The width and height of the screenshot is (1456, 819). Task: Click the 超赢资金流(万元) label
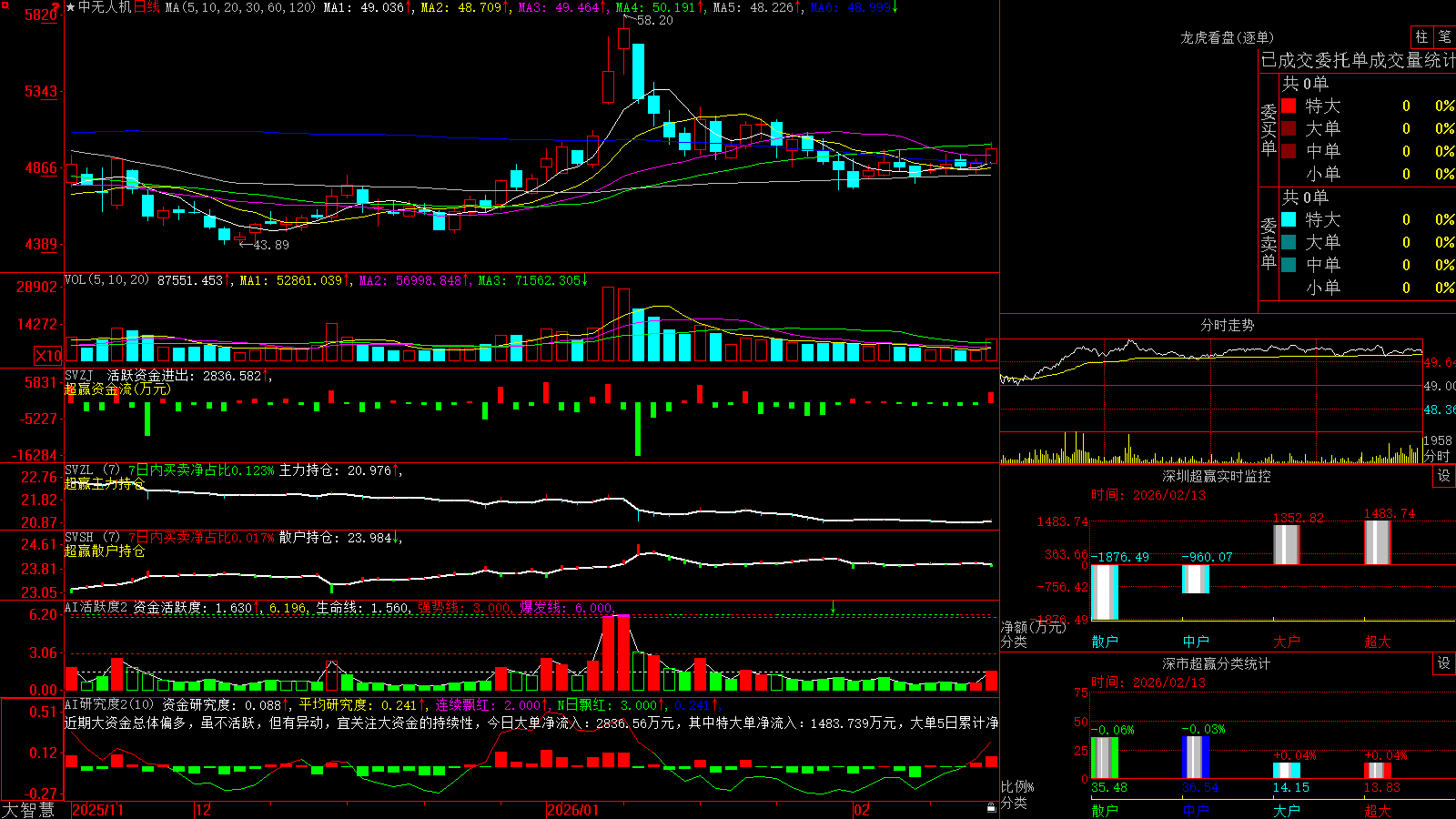pyautogui.click(x=117, y=389)
